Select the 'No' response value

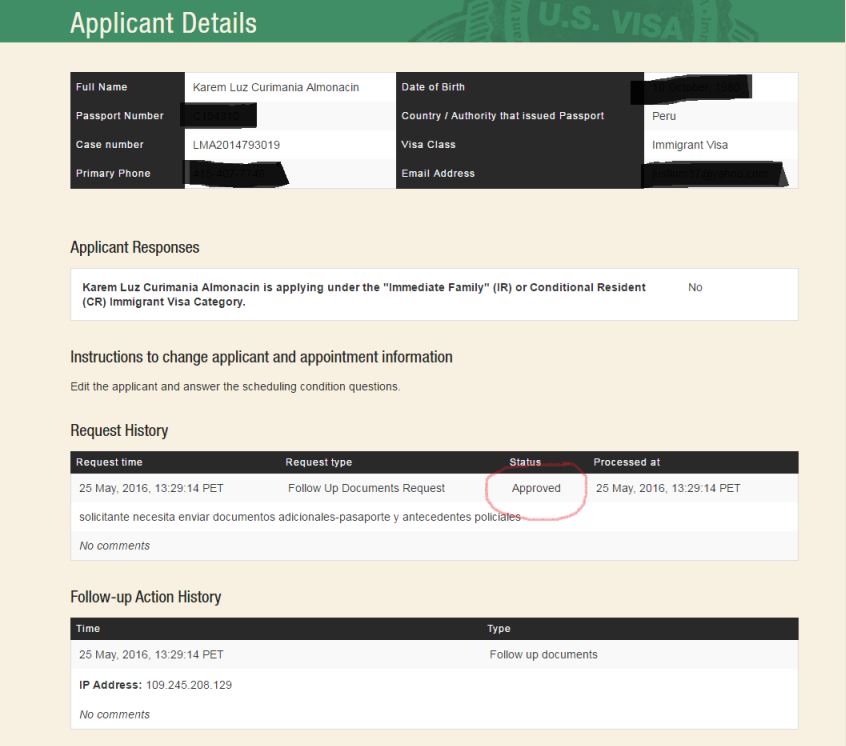[x=695, y=288]
